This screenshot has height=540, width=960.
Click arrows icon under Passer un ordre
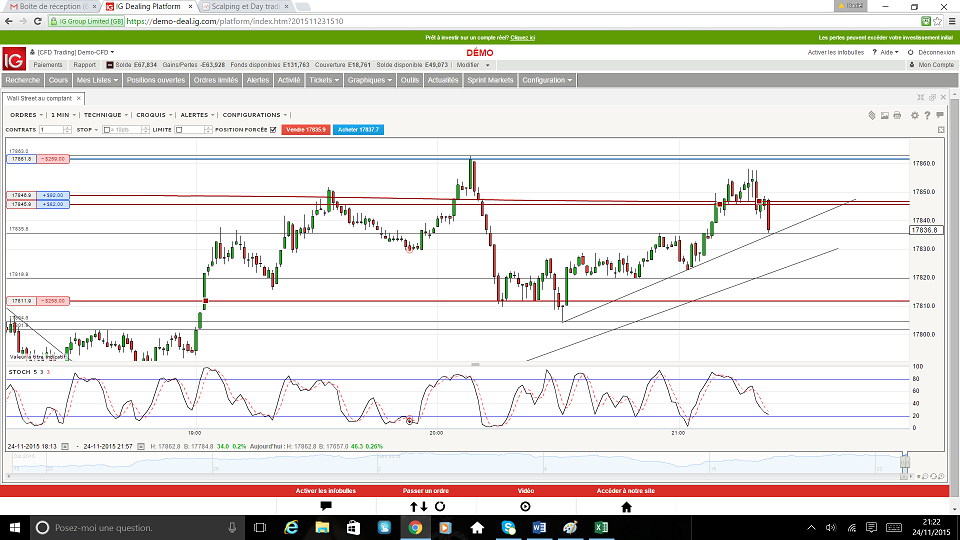click(x=419, y=506)
